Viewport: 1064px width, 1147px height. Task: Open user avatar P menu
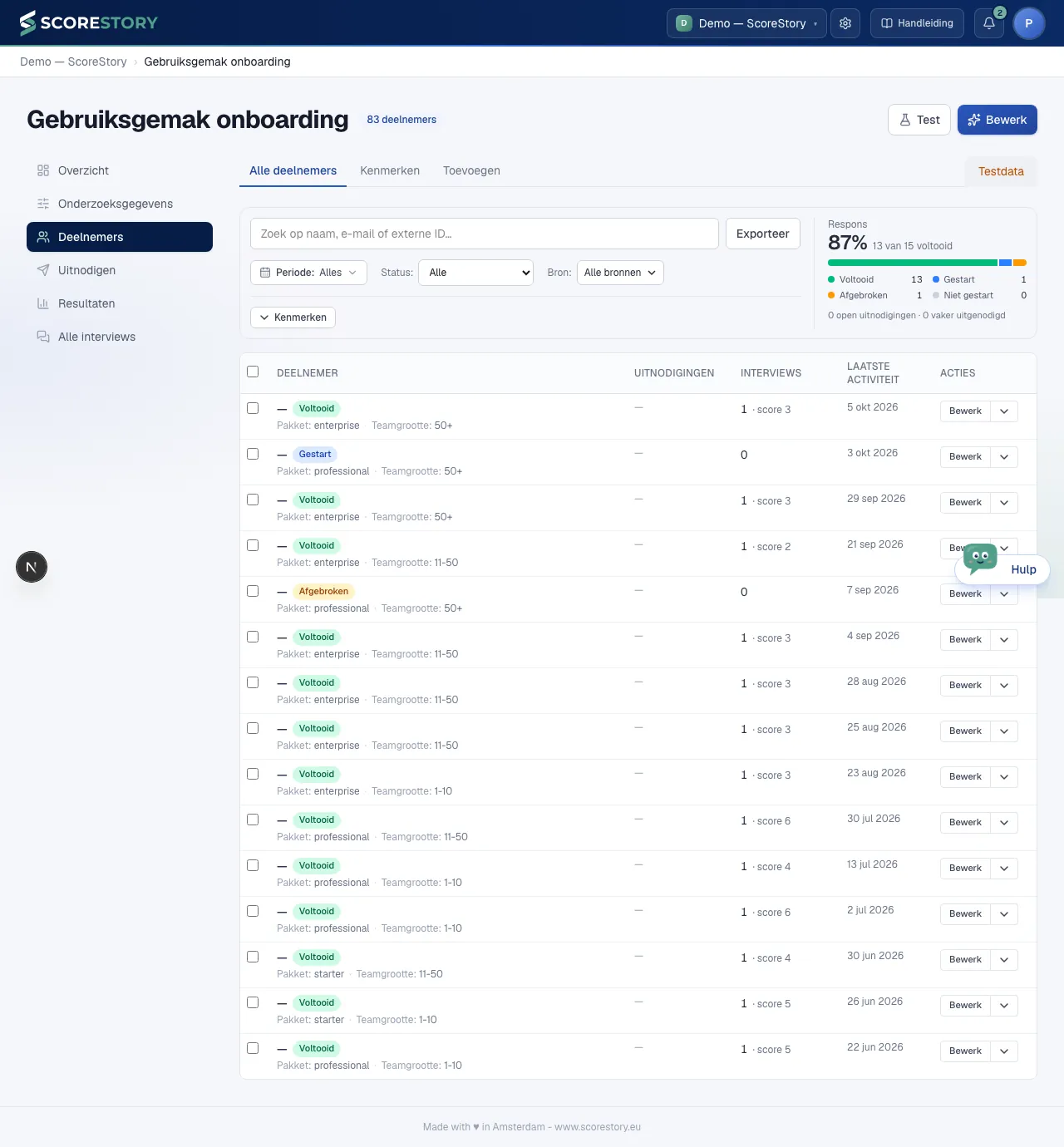coord(1029,23)
